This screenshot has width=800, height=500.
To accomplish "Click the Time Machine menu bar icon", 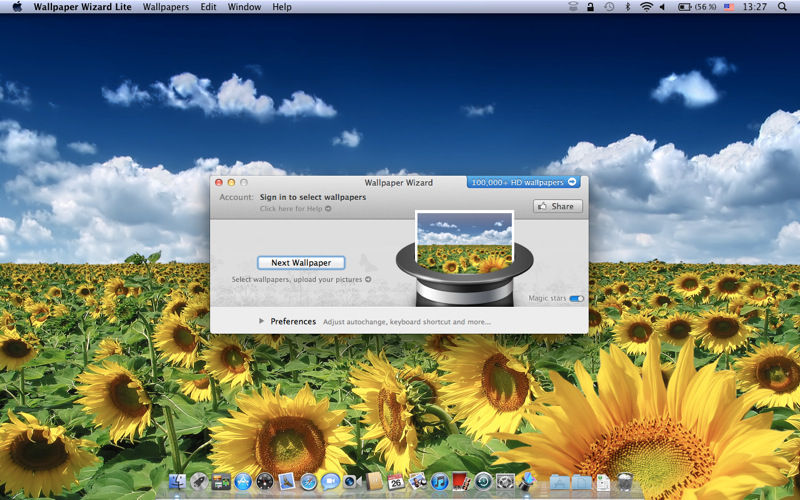I will coord(609,7).
